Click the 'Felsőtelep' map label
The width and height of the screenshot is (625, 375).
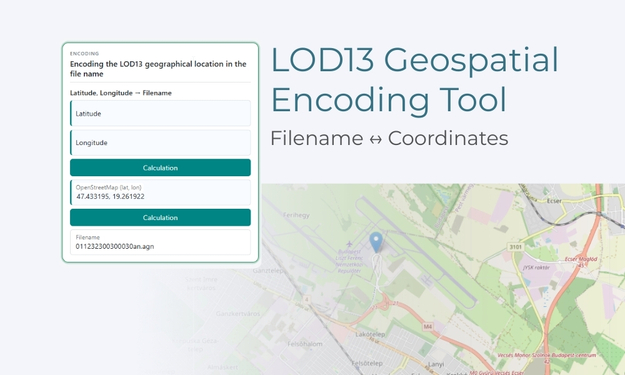367,363
